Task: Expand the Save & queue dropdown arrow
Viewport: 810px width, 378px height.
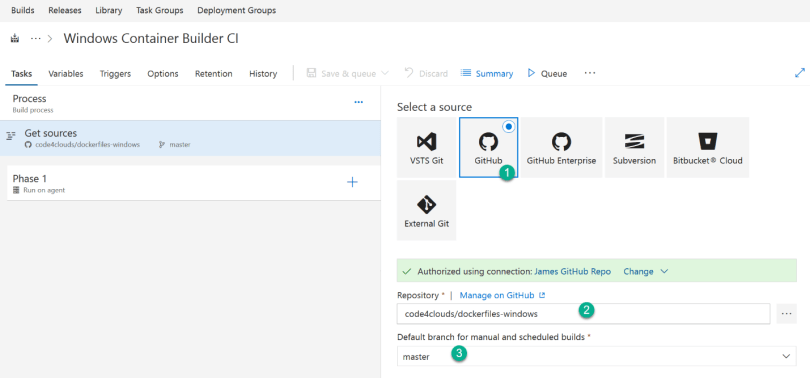Action: pyautogui.click(x=385, y=73)
